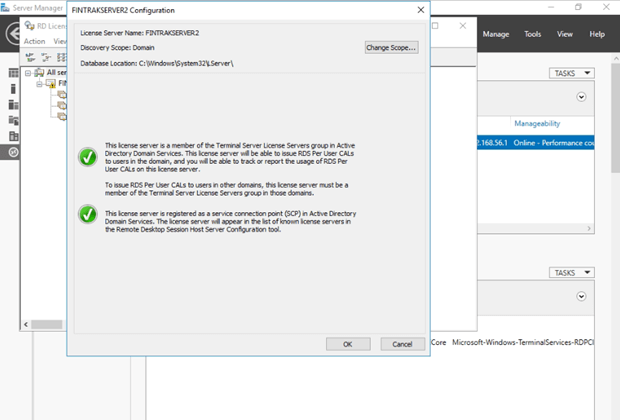Select the Remote Desktop Services sidebar icon
The width and height of the screenshot is (620, 420).
click(13, 152)
